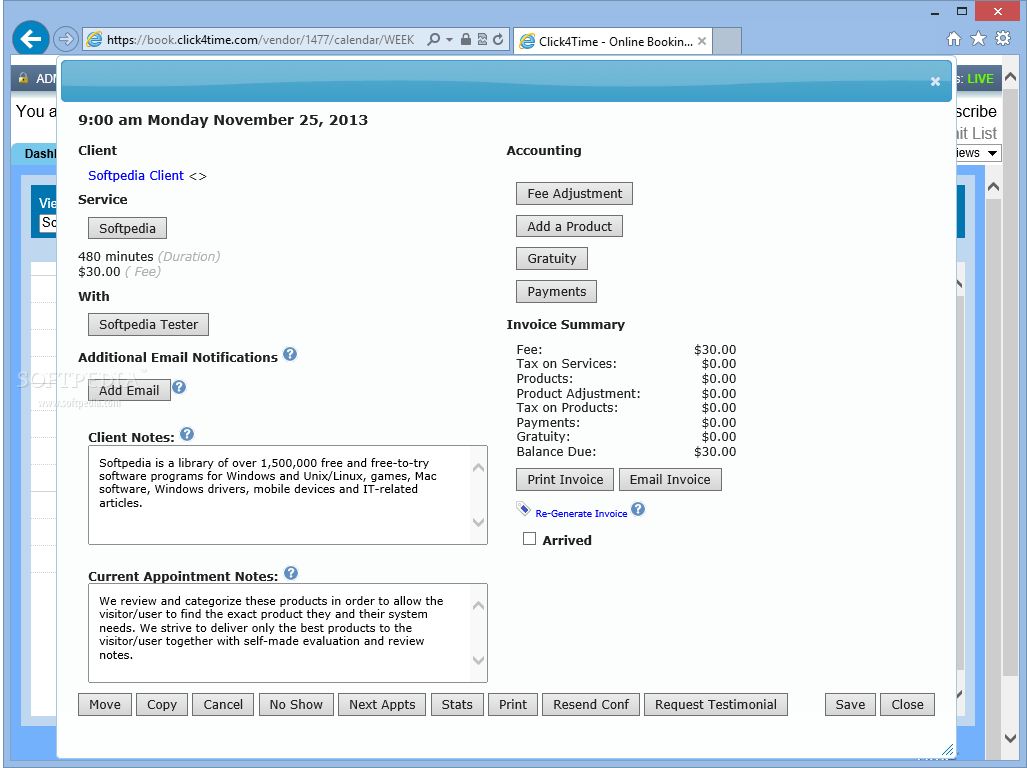Viewport: 1027px width, 768px height.
Task: Open the Stats button
Action: pos(457,704)
